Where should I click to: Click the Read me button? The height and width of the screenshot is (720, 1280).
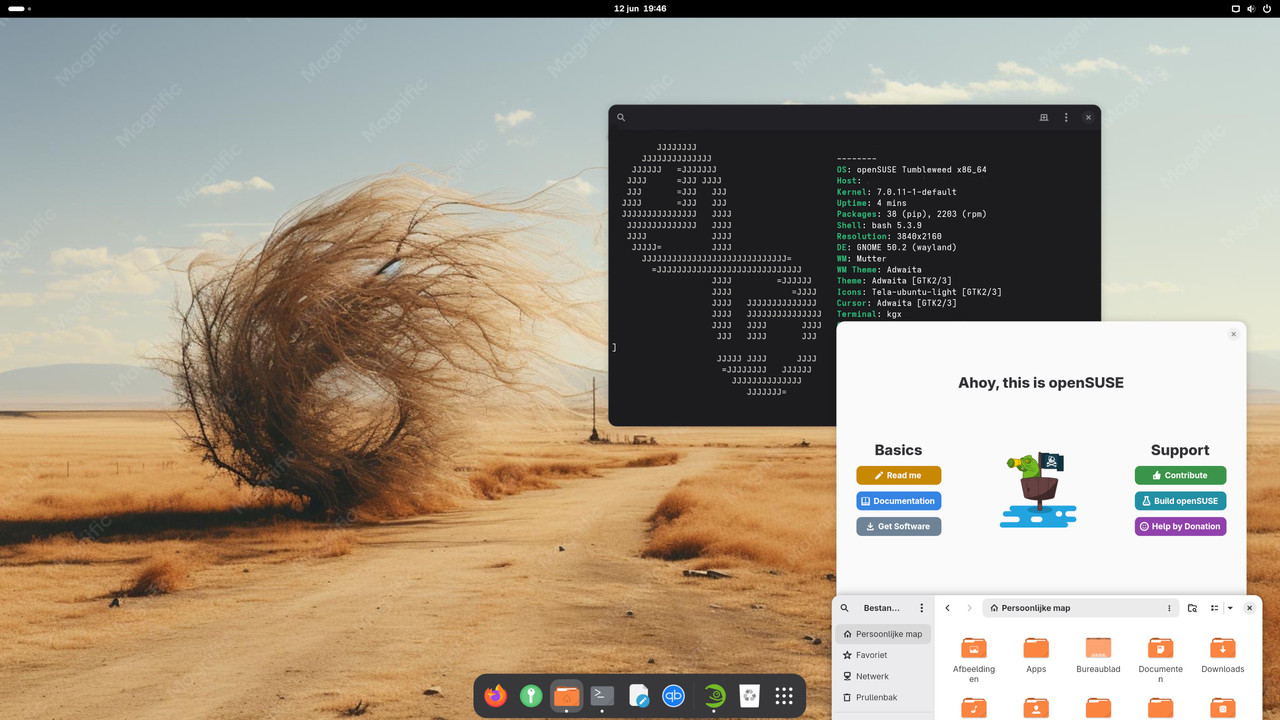point(898,475)
